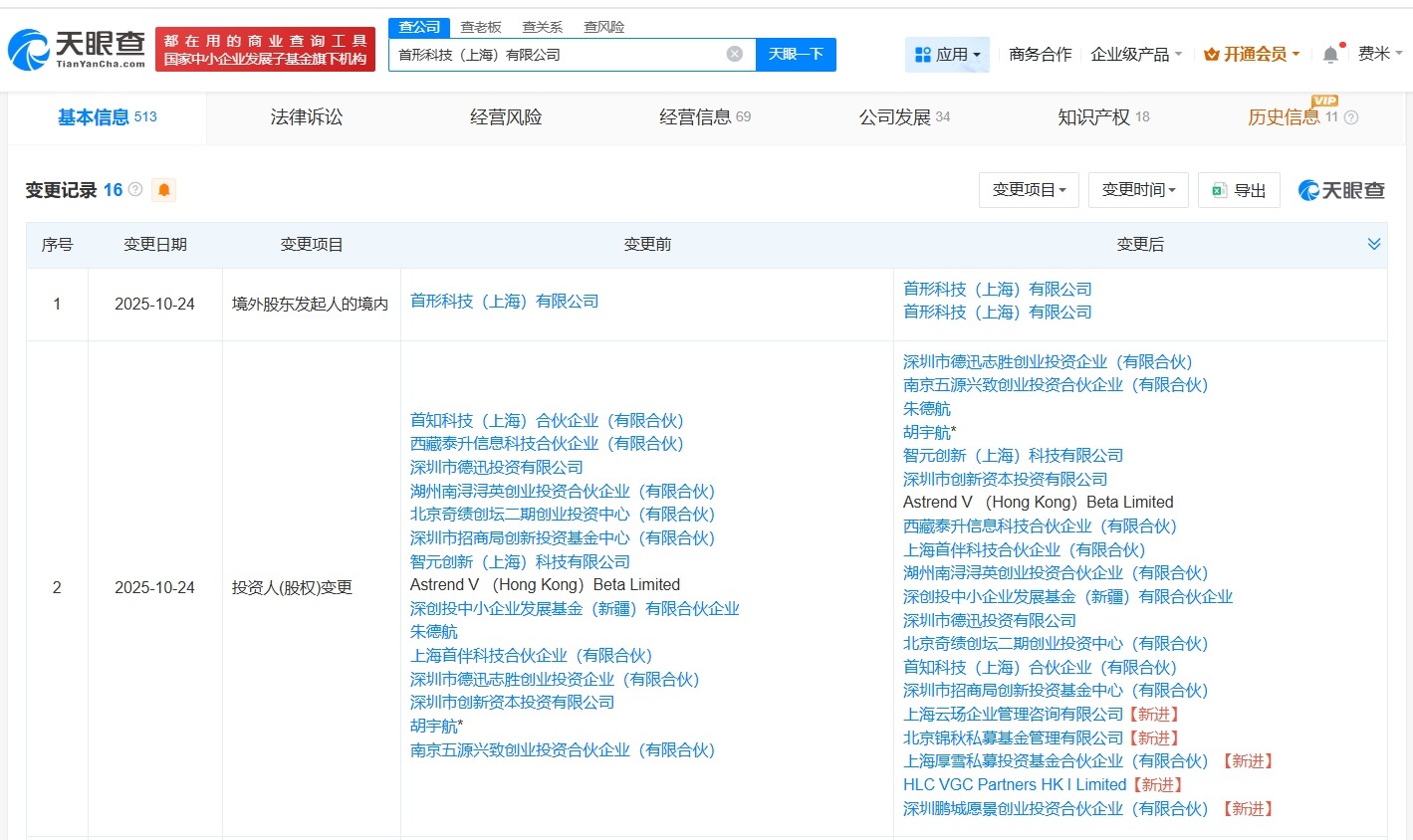1413x840 pixels.
Task: Click the crown icon next to 开通会员
Action: click(1211, 54)
